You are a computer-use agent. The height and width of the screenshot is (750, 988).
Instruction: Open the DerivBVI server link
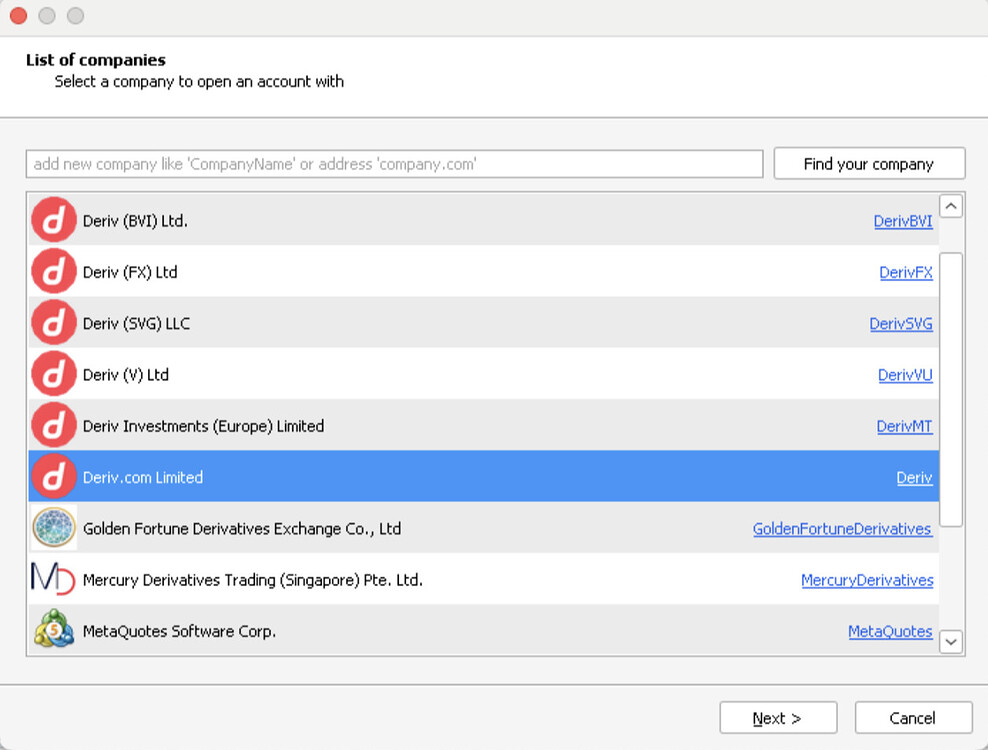point(903,221)
